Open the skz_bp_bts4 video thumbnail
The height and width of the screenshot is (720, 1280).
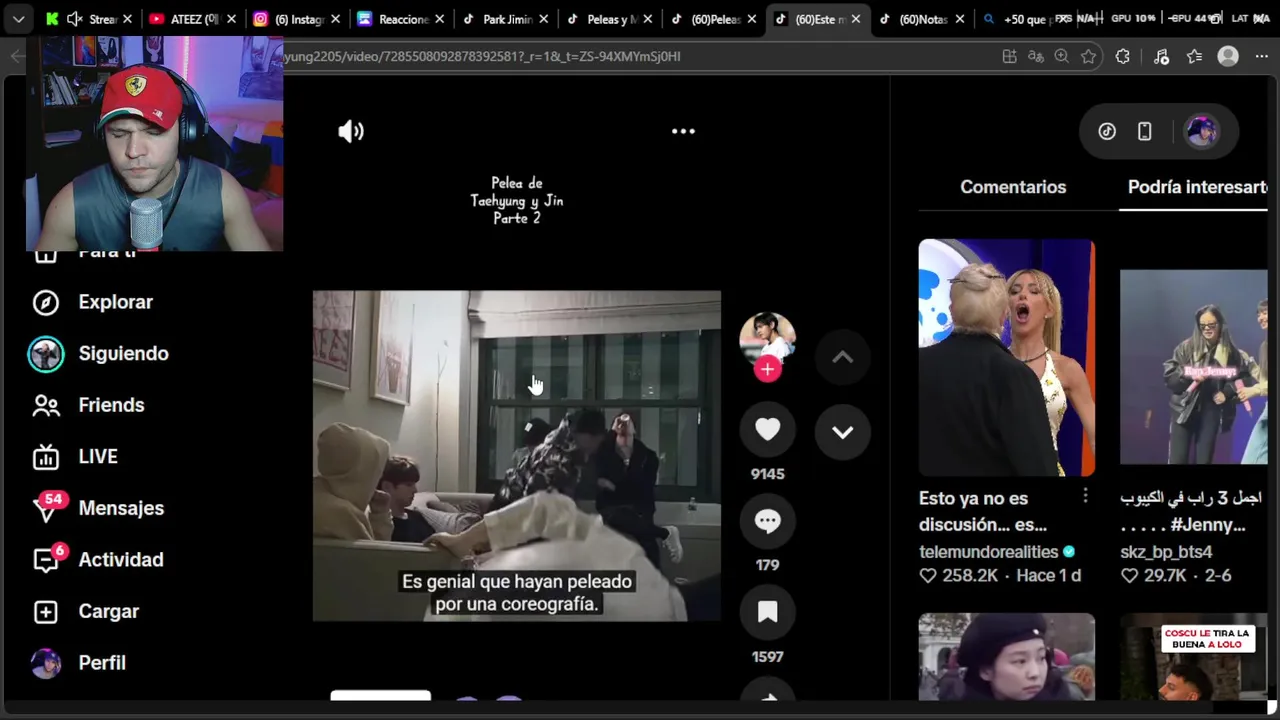click(x=1194, y=367)
